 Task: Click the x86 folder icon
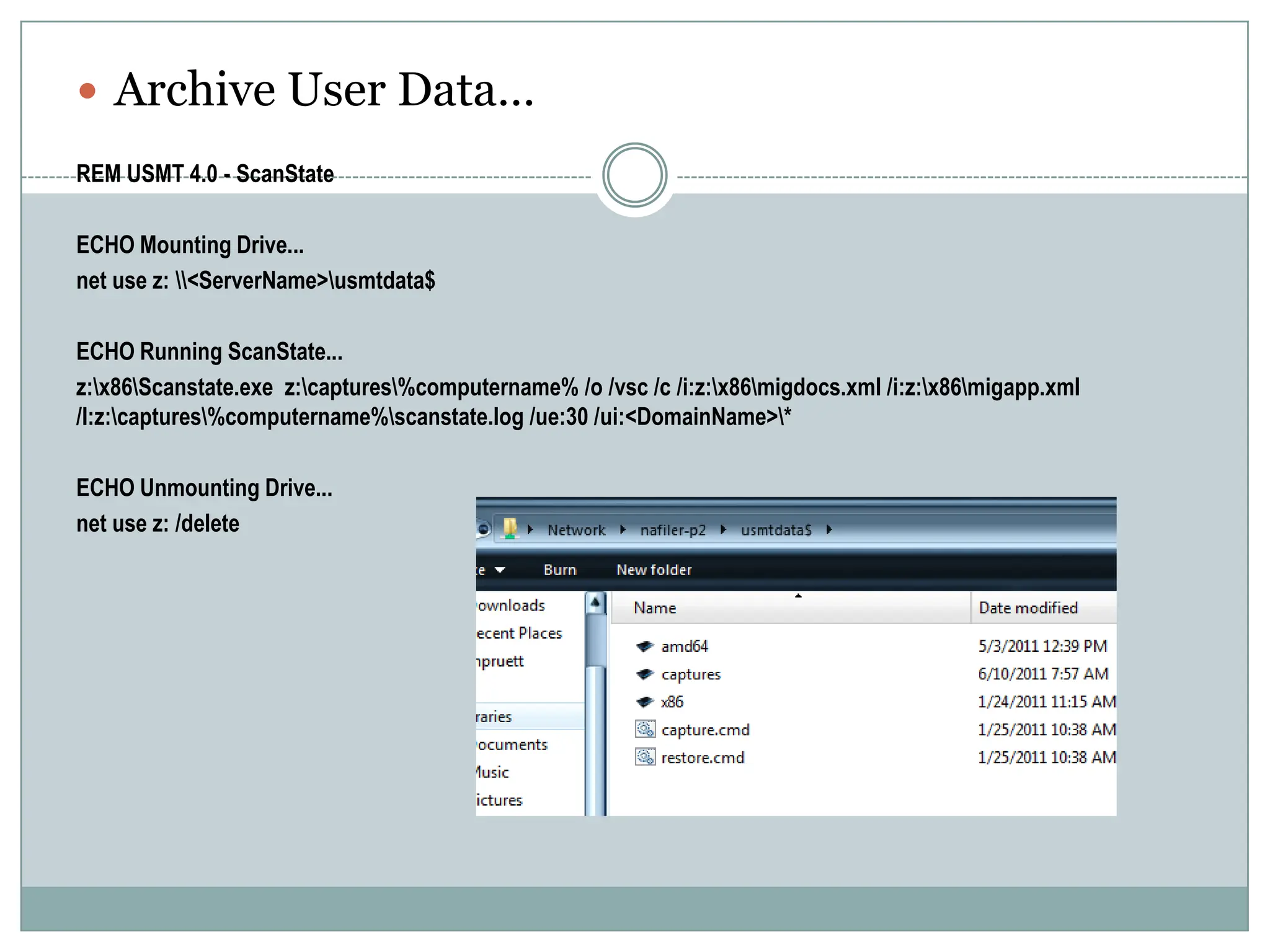coord(645,702)
